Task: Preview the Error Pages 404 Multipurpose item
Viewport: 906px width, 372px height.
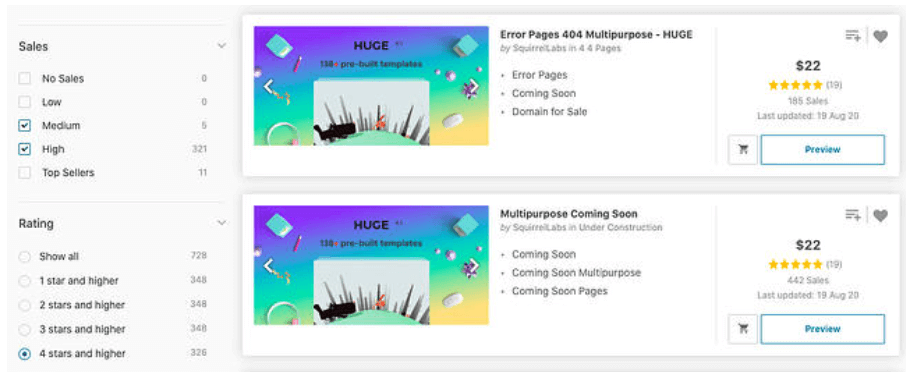Action: click(822, 150)
